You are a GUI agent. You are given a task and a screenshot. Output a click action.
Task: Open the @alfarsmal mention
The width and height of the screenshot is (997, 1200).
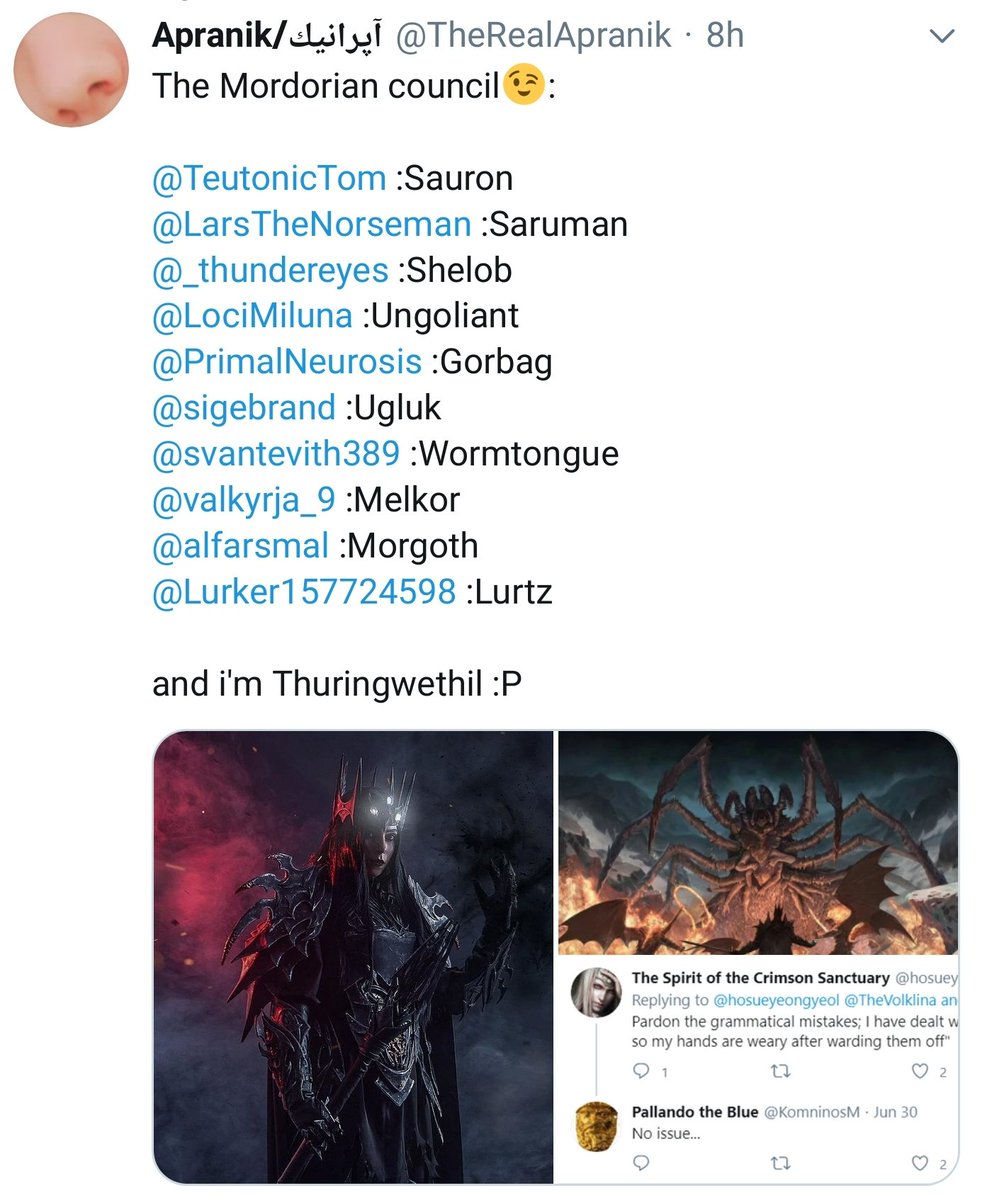[x=240, y=546]
